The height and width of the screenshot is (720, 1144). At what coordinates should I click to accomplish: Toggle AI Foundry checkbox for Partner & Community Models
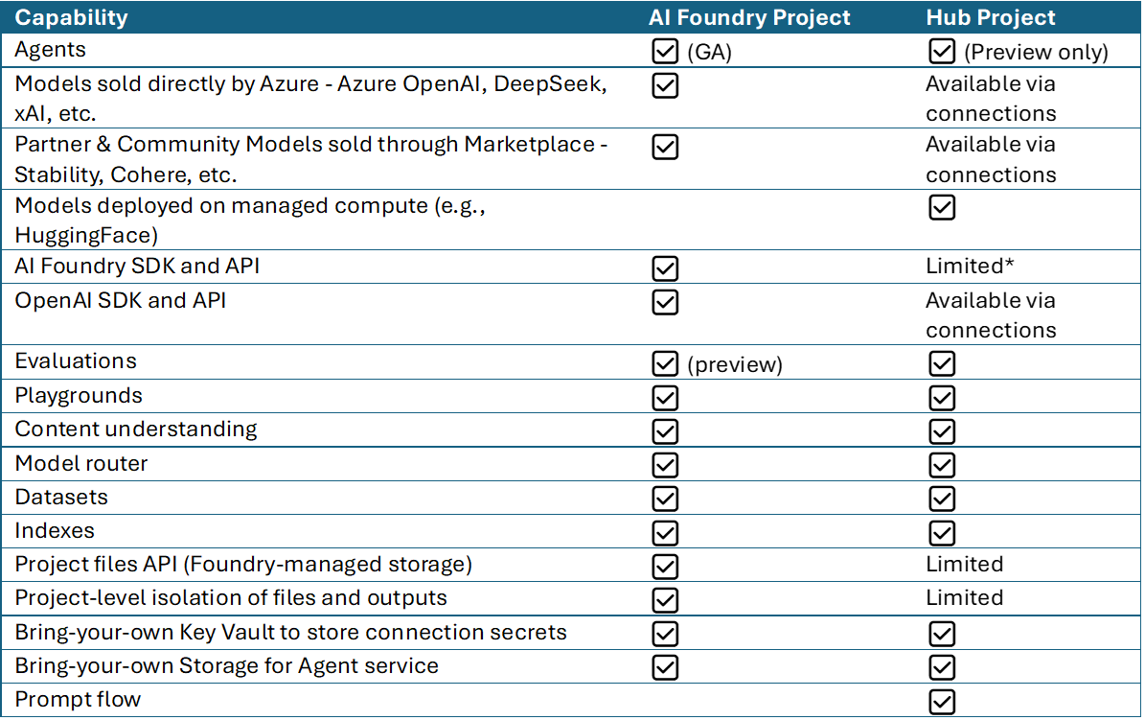click(665, 147)
